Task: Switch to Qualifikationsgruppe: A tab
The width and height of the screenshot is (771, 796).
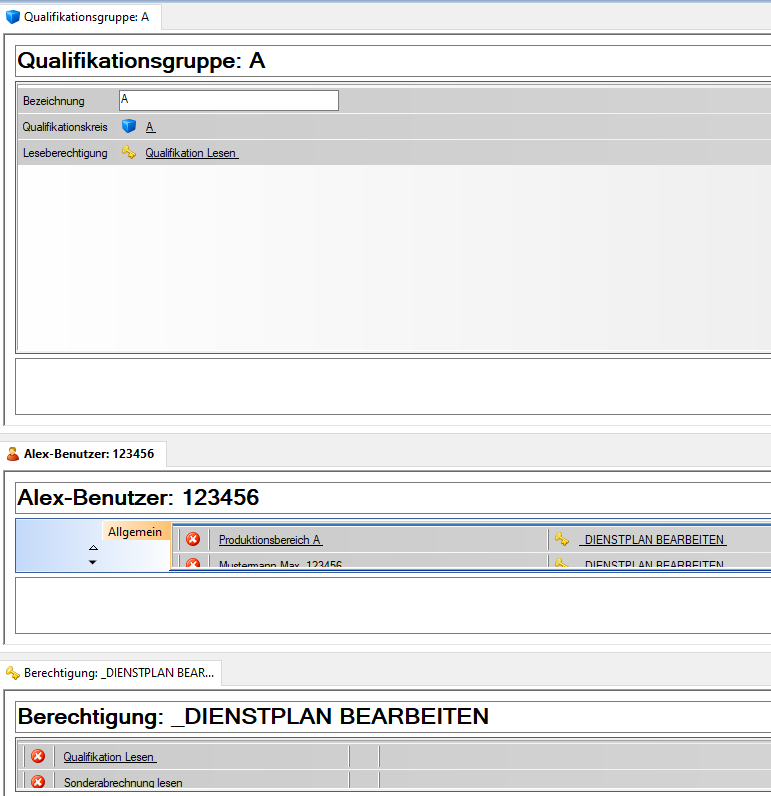Action: (x=78, y=17)
